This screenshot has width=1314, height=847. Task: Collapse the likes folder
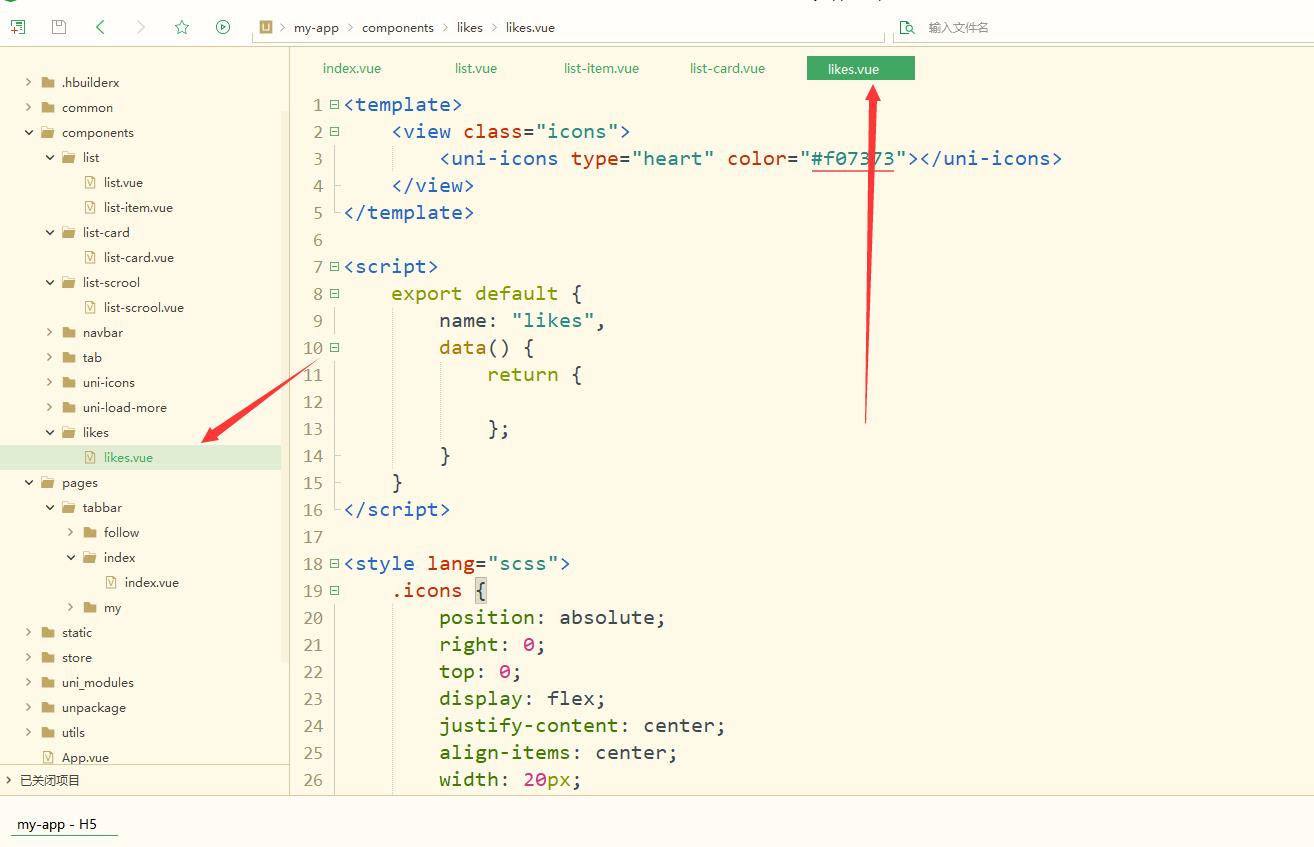pyautogui.click(x=50, y=432)
